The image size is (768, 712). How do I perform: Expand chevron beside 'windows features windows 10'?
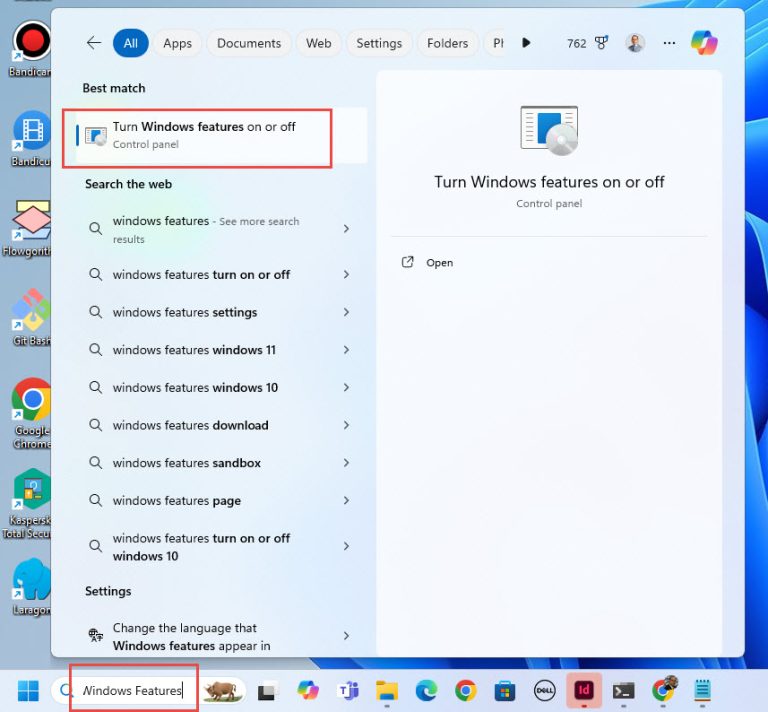[x=346, y=388]
